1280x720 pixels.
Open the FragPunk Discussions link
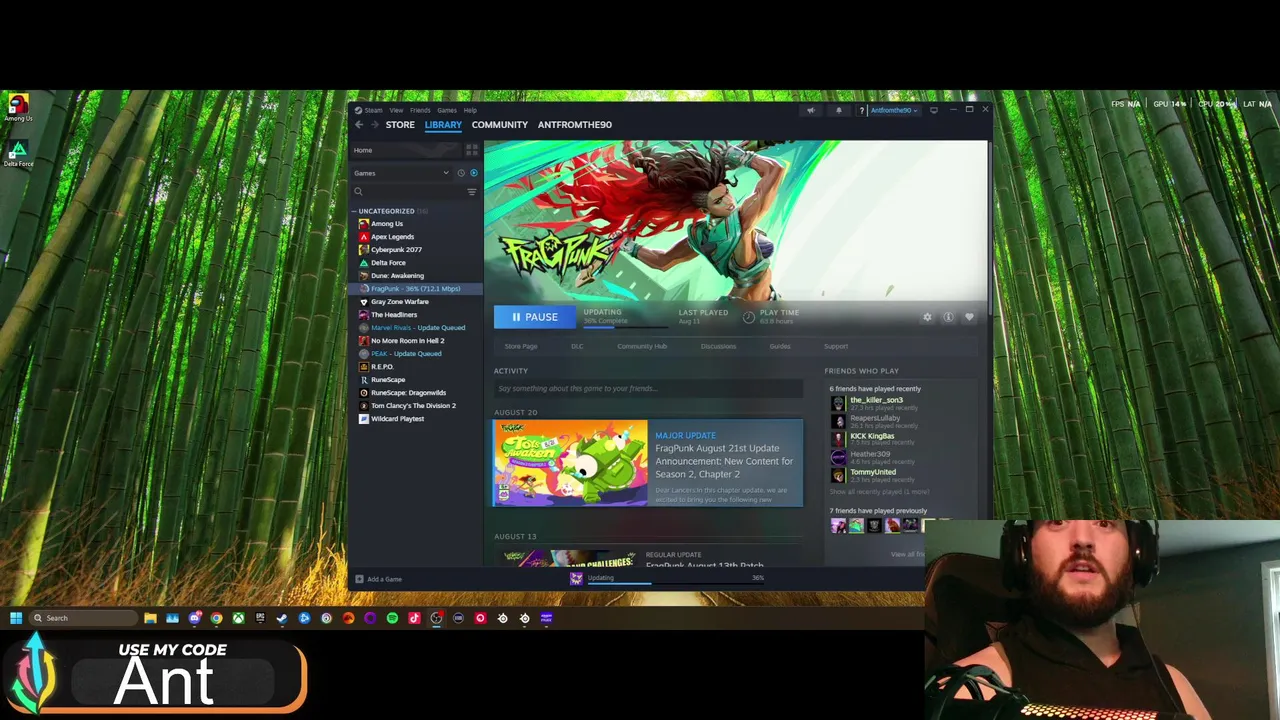tap(718, 346)
